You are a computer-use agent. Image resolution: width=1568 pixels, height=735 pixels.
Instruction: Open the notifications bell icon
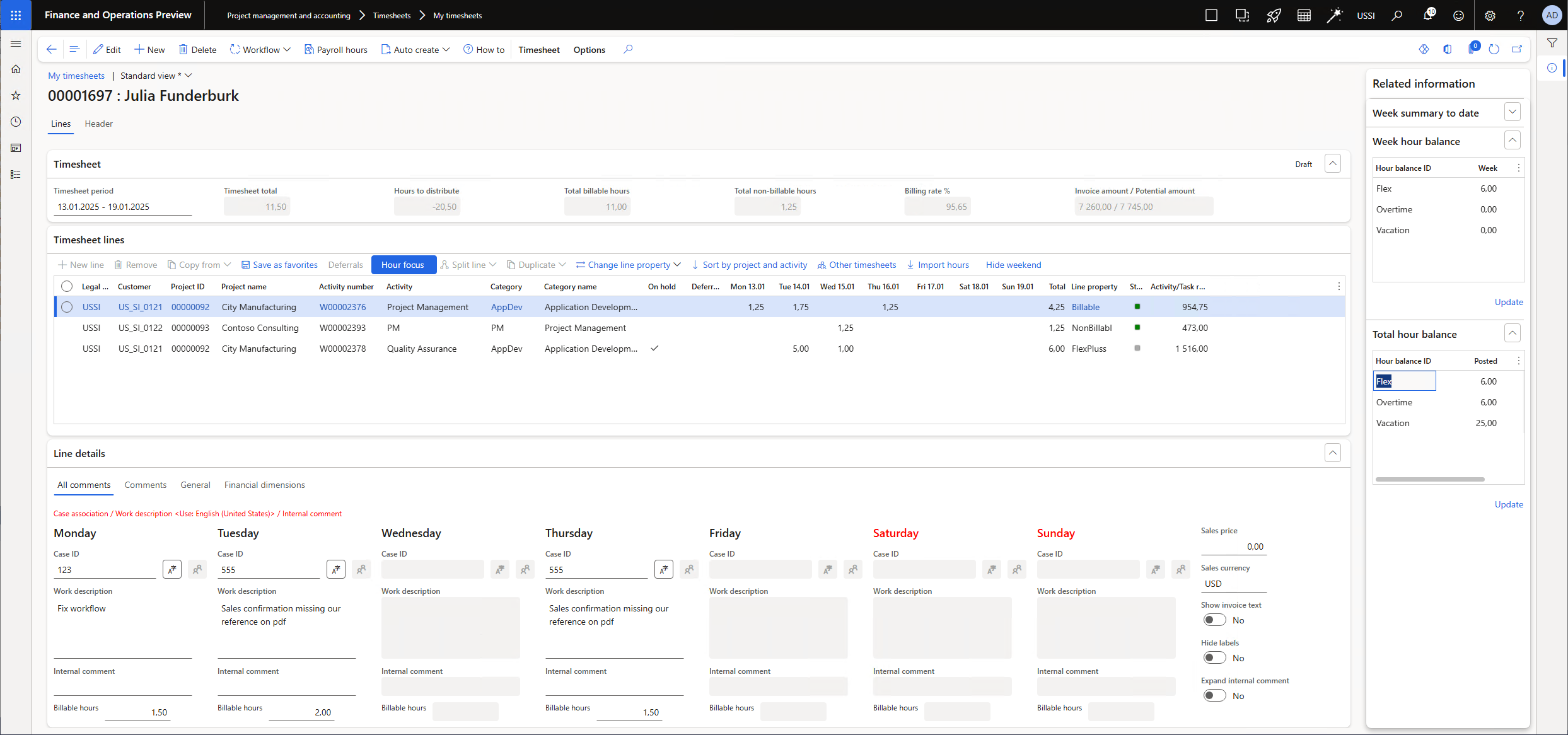1427,15
